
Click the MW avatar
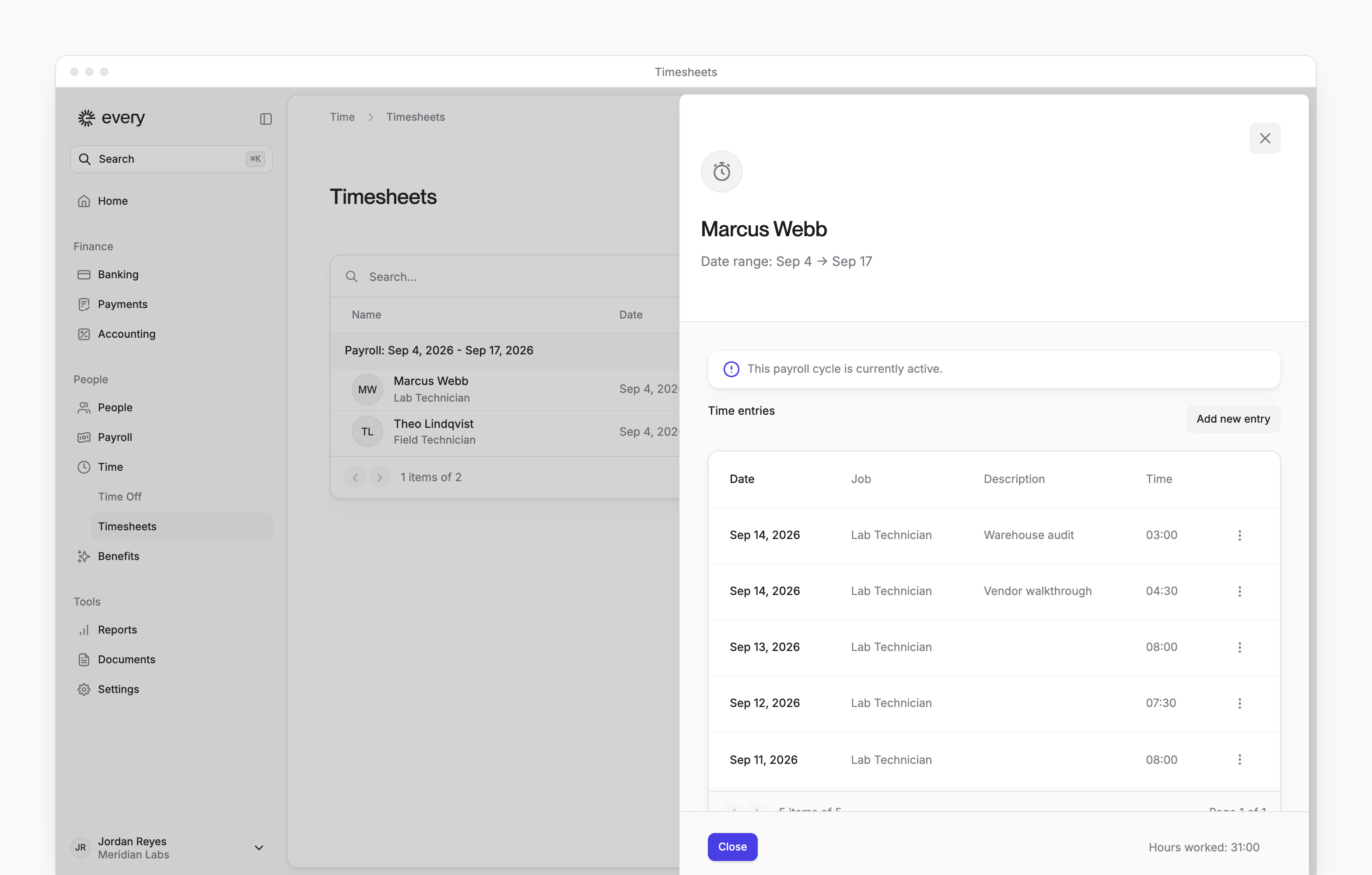click(x=367, y=389)
